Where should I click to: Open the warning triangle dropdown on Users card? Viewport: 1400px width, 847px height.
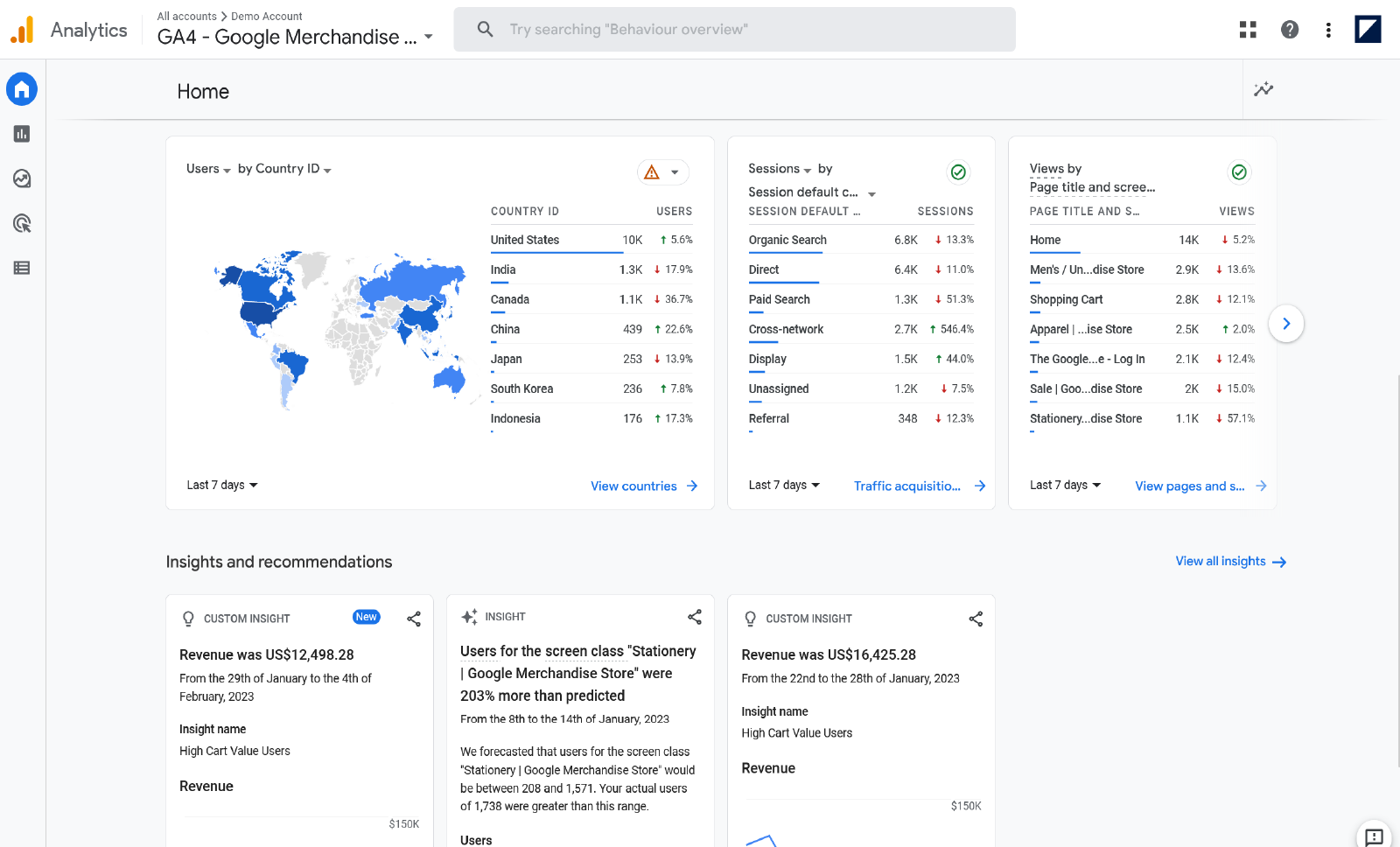tap(662, 172)
